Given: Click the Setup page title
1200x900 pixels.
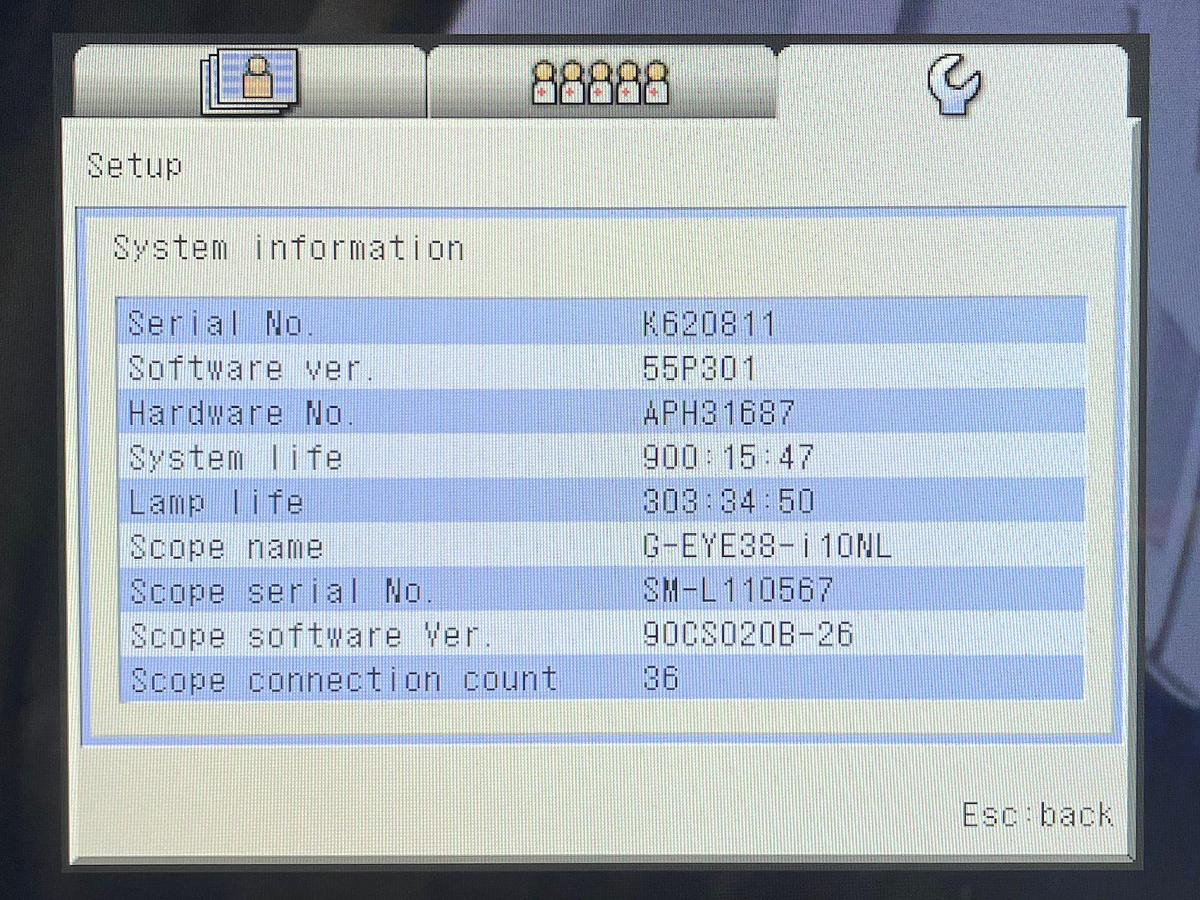Looking at the screenshot, I should (135, 165).
